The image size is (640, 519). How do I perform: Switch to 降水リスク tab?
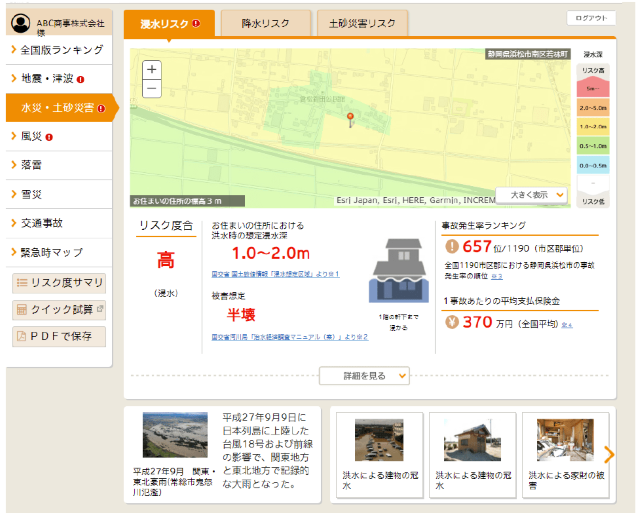tap(264, 23)
